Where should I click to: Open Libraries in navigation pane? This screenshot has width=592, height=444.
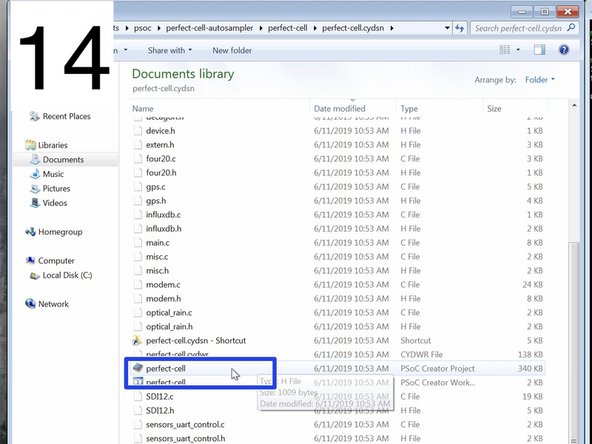click(46, 145)
